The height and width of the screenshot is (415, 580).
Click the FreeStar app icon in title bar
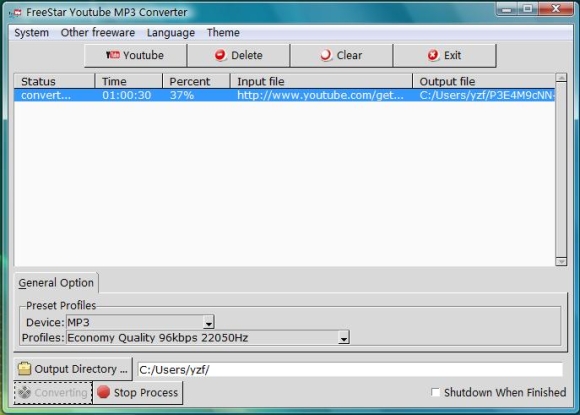pyautogui.click(x=16, y=13)
